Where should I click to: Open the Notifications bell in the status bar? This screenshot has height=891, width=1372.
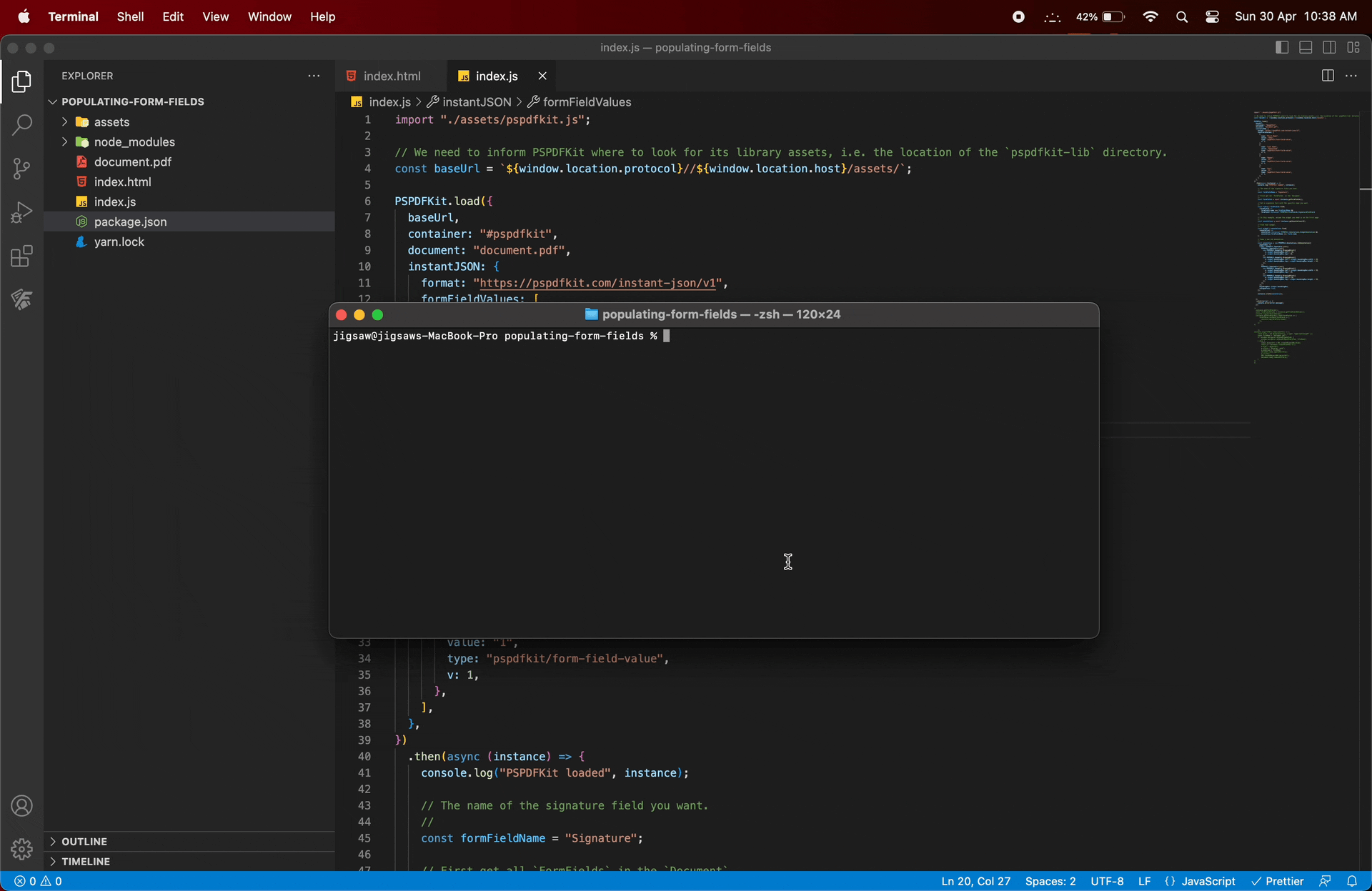tap(1354, 881)
